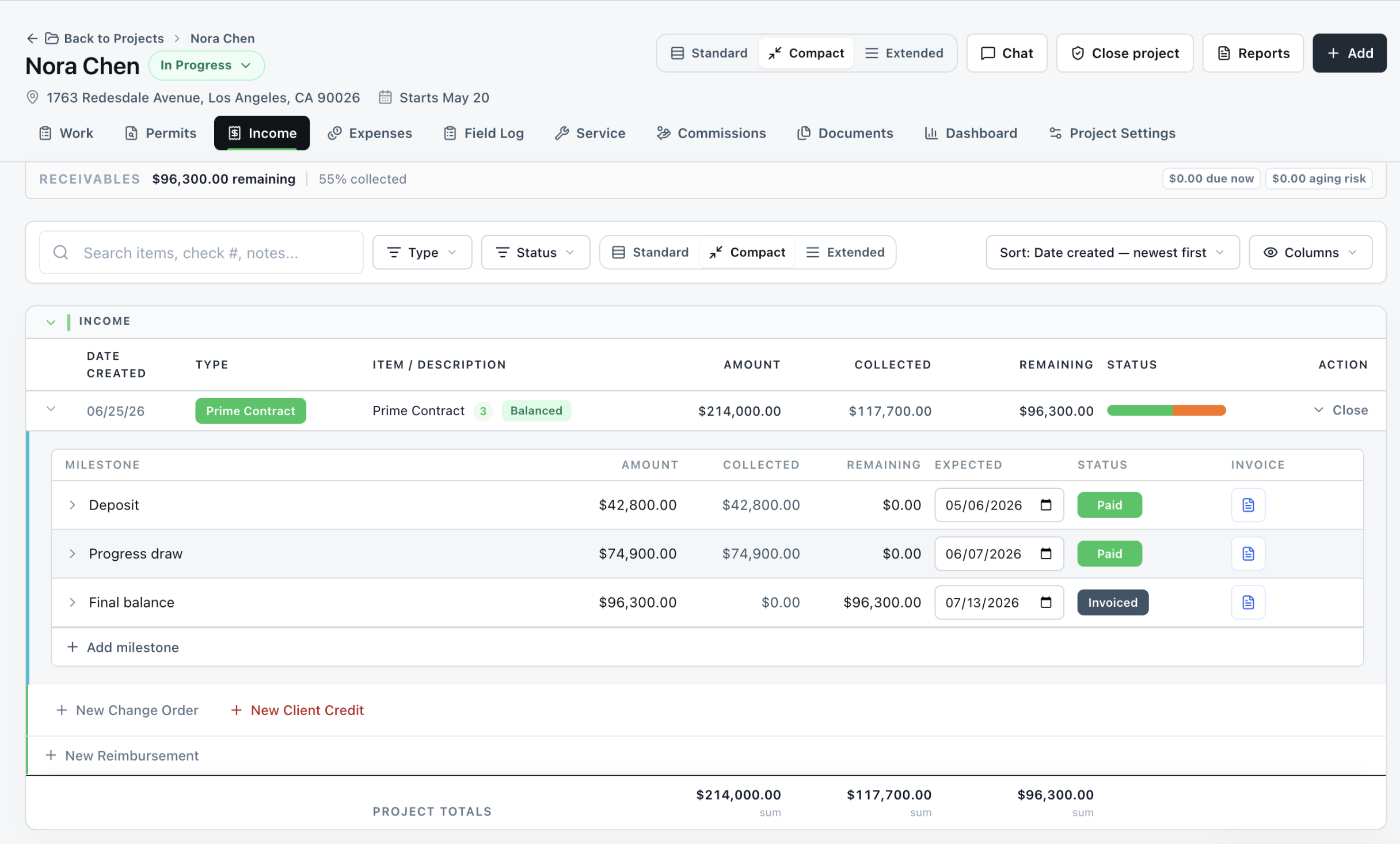The image size is (1400, 844).
Task: Click the location pin icon beside the address
Action: (32, 97)
